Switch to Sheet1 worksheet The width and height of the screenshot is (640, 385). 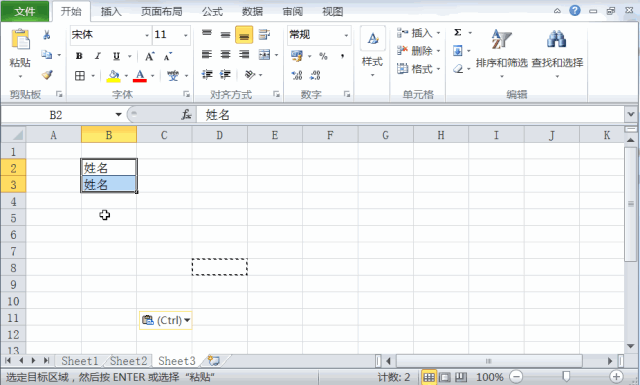pos(80,361)
